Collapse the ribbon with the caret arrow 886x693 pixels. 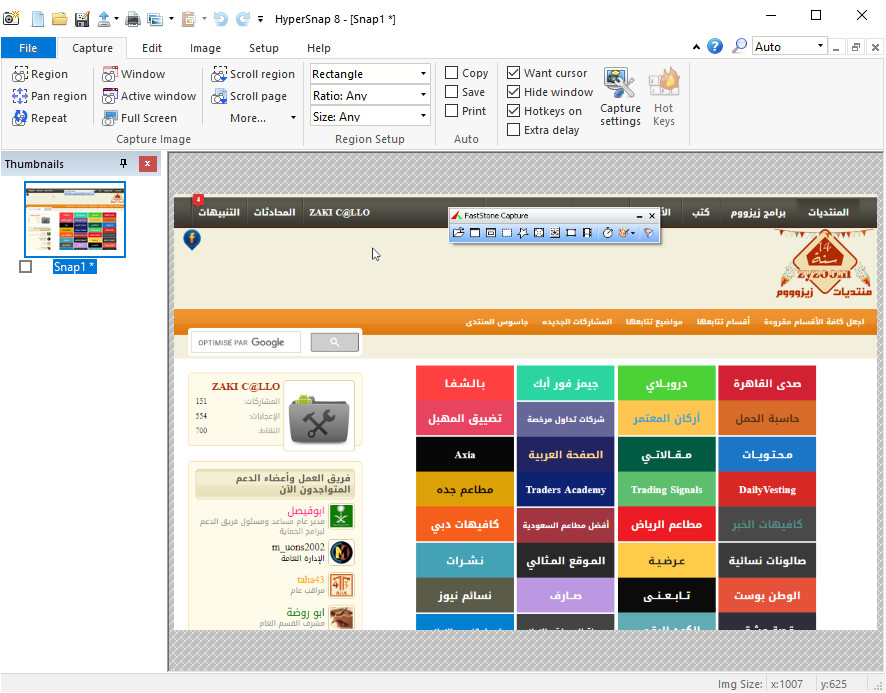click(696, 47)
